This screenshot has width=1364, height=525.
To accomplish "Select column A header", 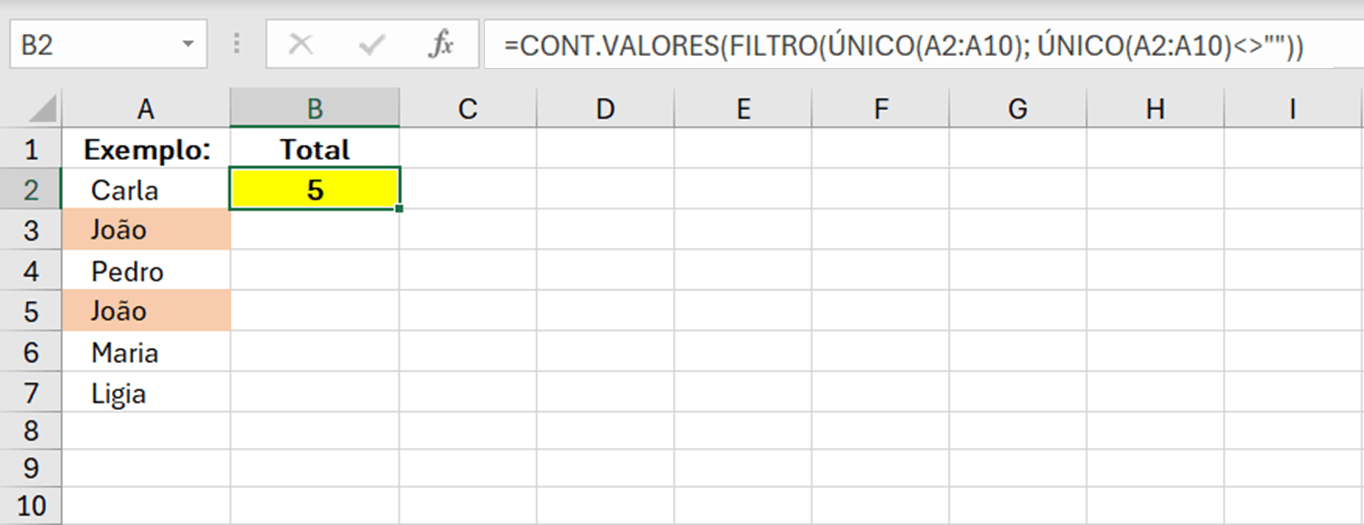I will 146,109.
